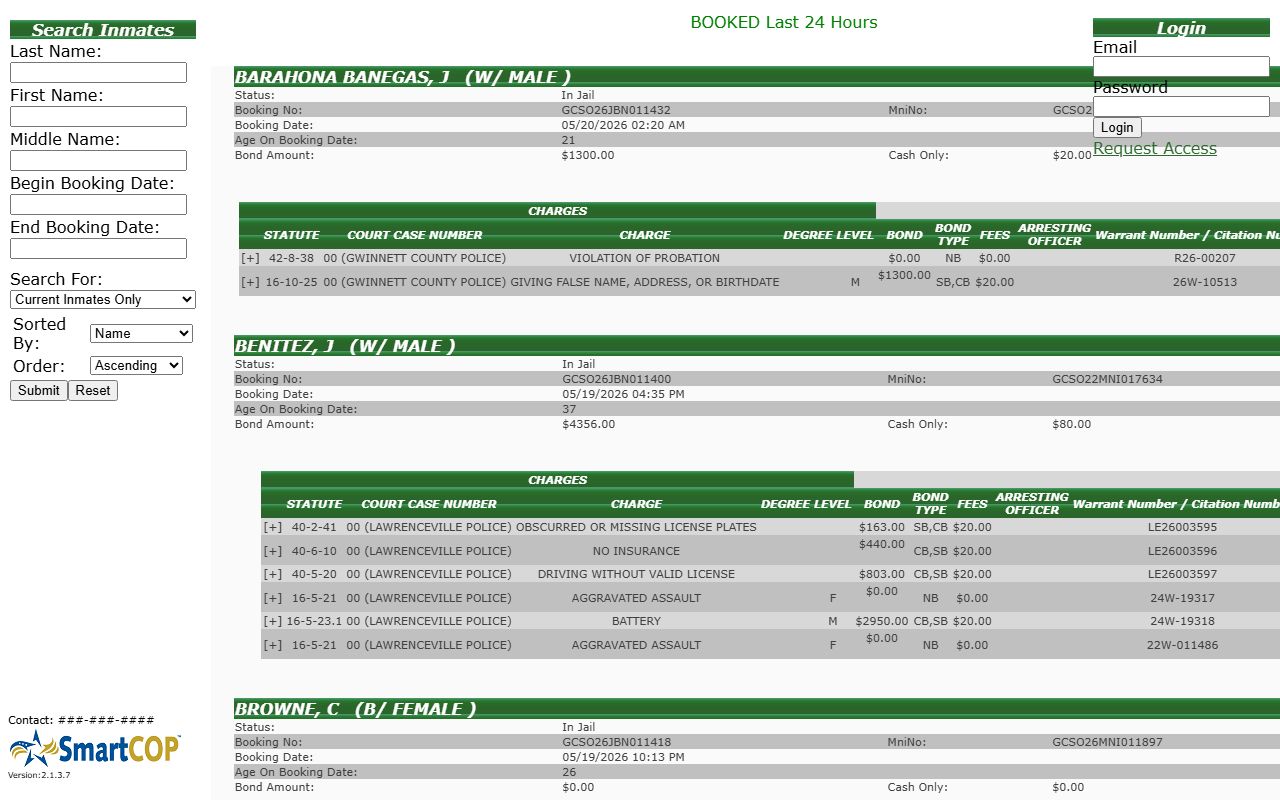Click the STATUTE column header in Barahona charges
This screenshot has height=800, width=1280.
coord(291,235)
